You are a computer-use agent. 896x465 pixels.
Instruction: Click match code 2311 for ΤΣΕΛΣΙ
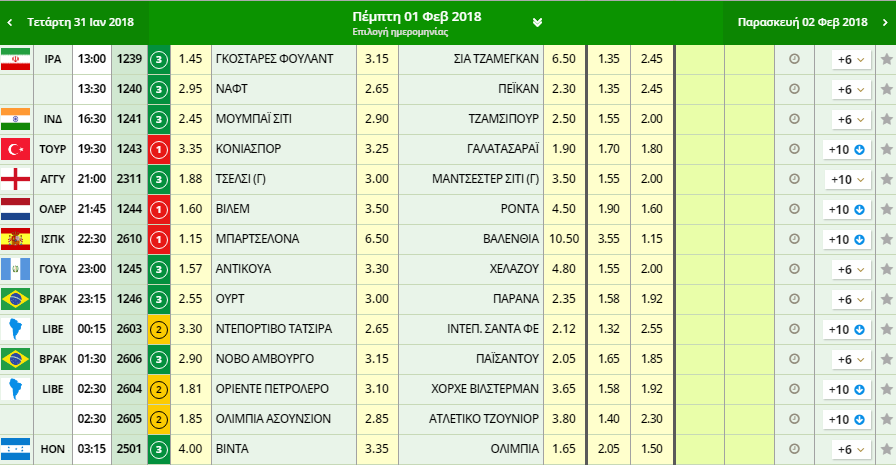[x=130, y=180]
